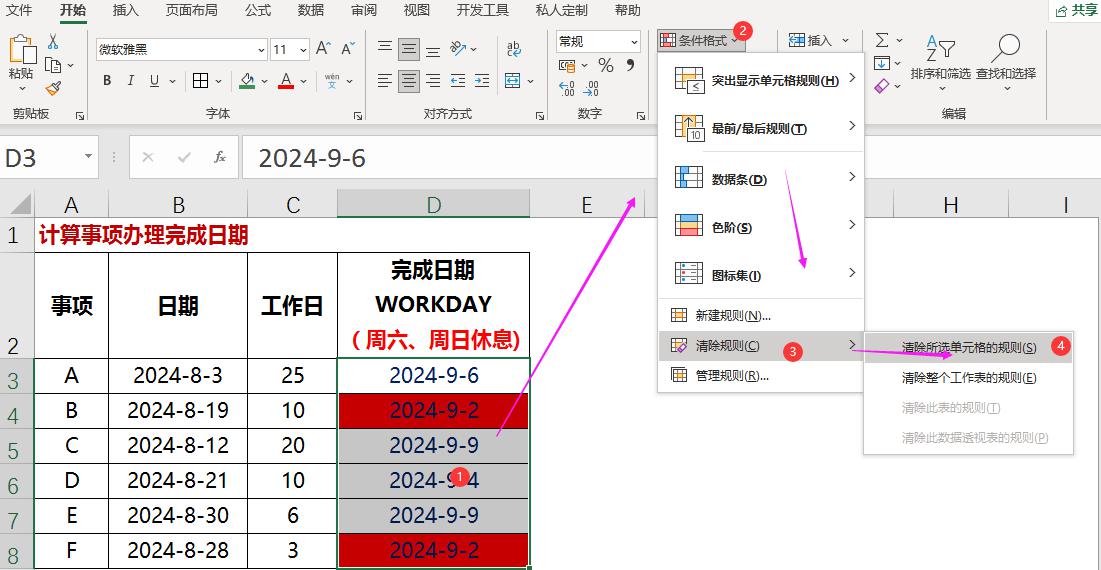Click the 共享 share button
Screen dimensions: 1101x570
[x=1076, y=11]
